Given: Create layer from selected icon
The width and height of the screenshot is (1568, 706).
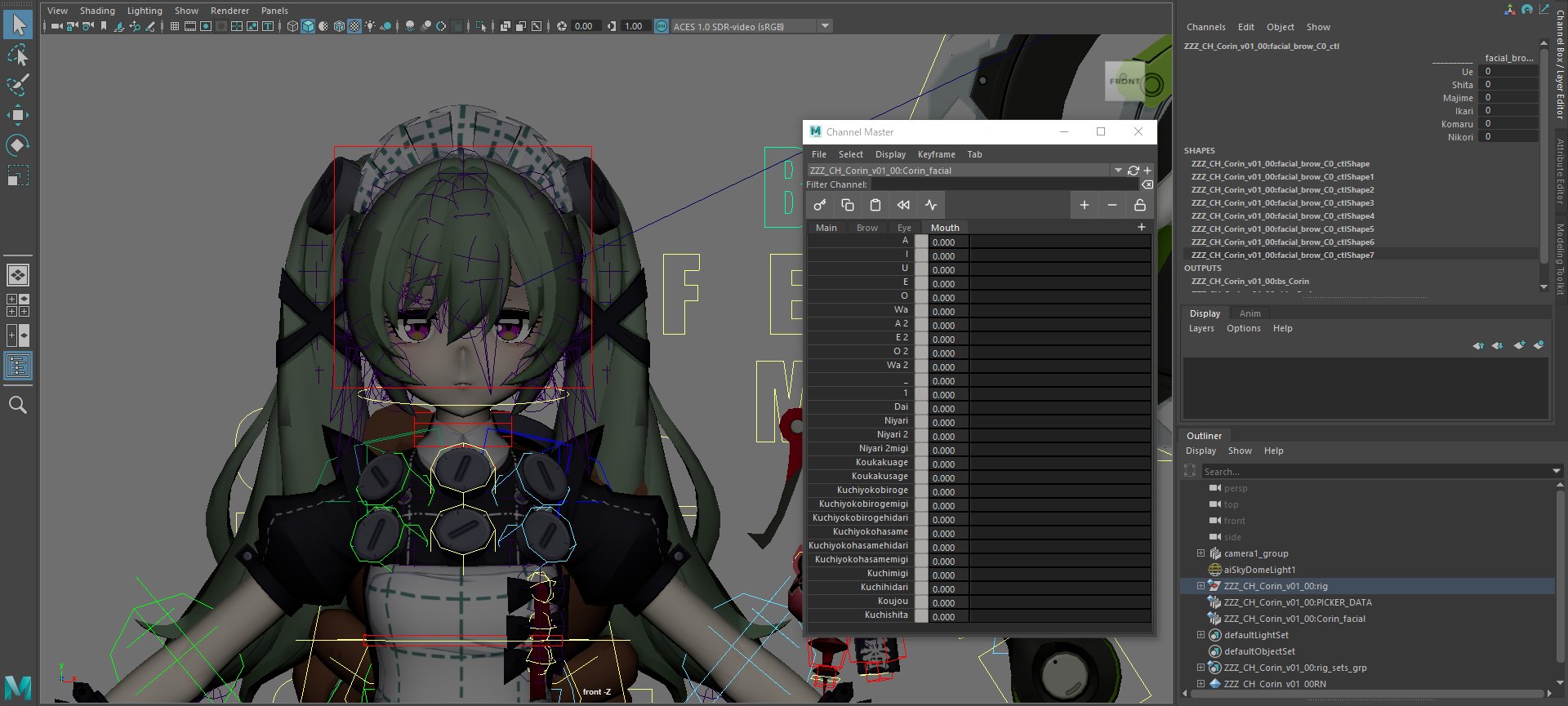Looking at the screenshot, I should [x=1539, y=345].
